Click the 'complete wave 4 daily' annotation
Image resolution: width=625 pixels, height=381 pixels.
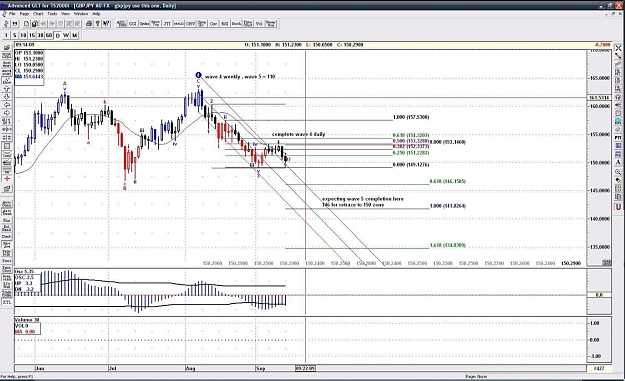point(299,134)
